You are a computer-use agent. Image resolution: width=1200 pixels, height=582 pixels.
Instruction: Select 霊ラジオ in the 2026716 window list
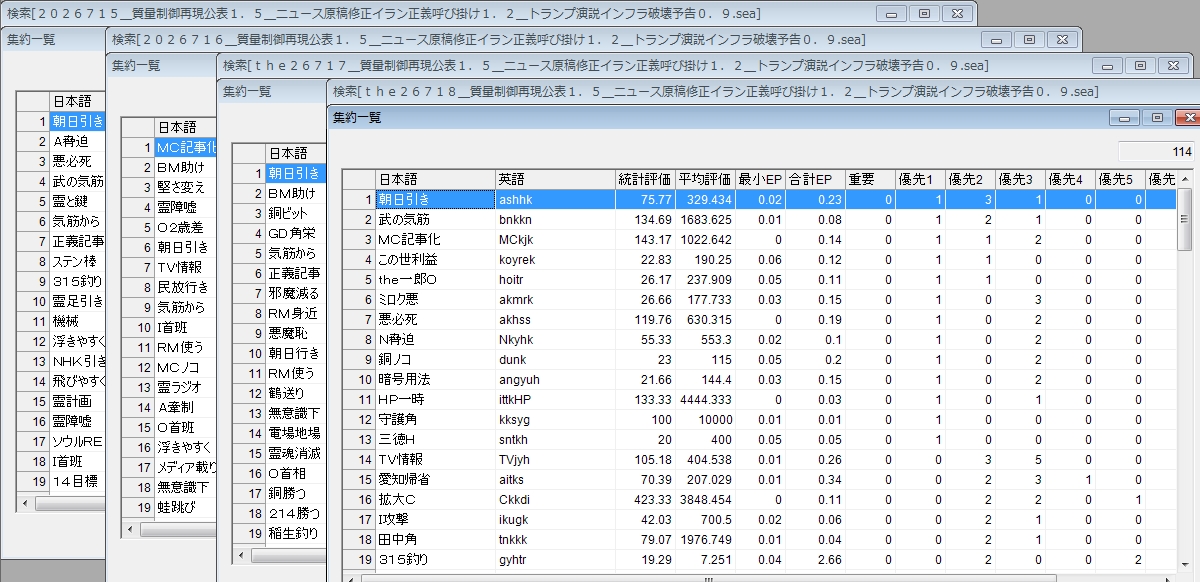(x=185, y=387)
